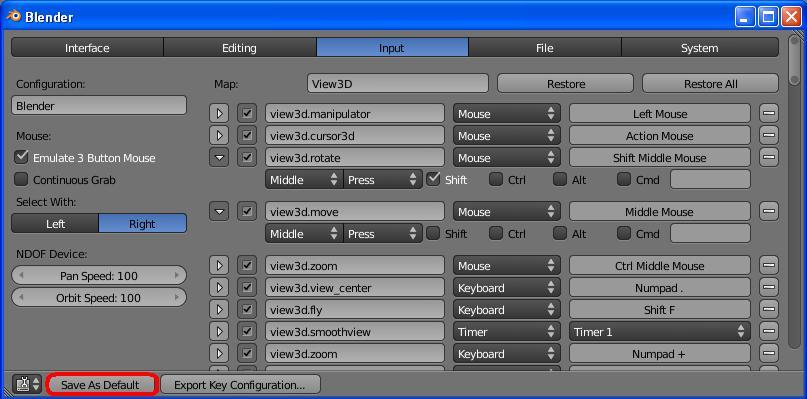
Task: Remove the view3d.cursor3d keymap entry
Action: pos(768,135)
